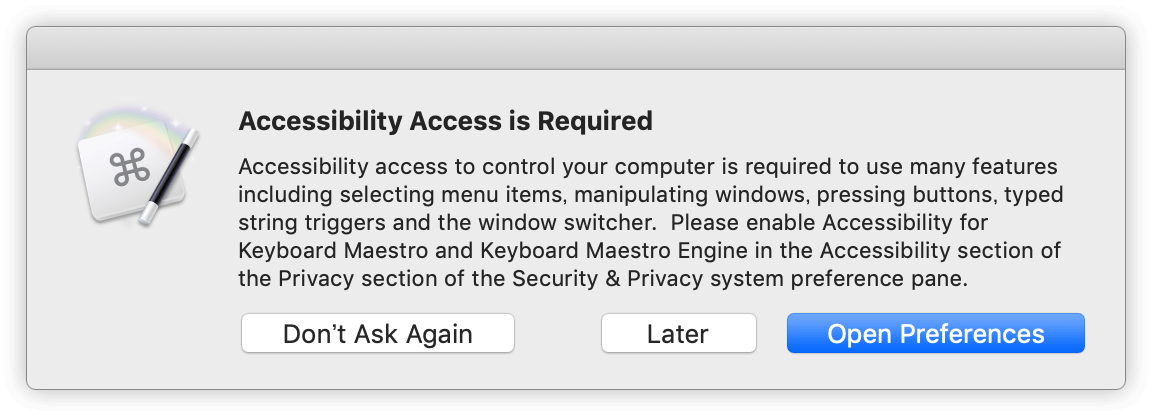Click the first line beginning Accessibility access to control
Screen dimensions: 1153x417
[x=648, y=167]
